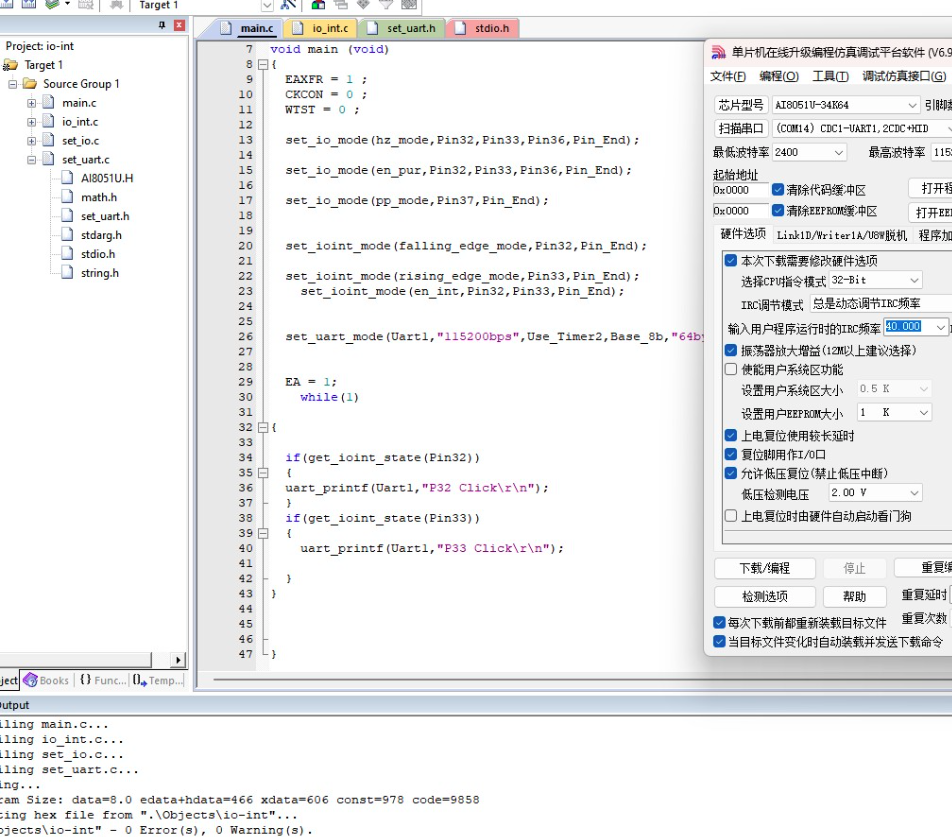Pin the Project panel using pushpin icon

[x=162, y=25]
